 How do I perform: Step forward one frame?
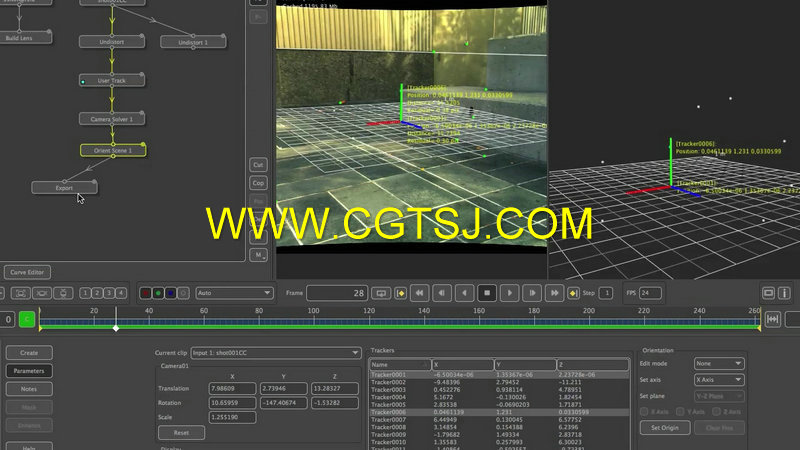(532, 293)
